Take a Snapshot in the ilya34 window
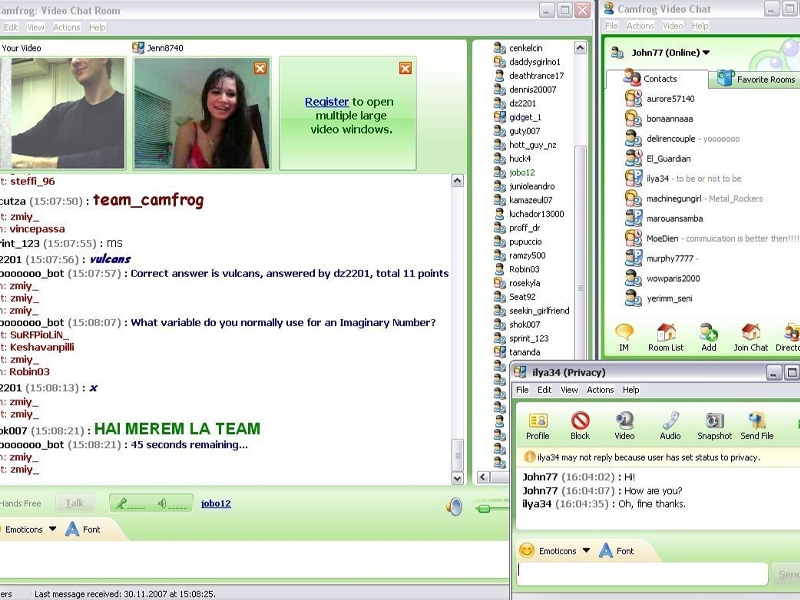Screen dimensions: 800x600 [714, 426]
